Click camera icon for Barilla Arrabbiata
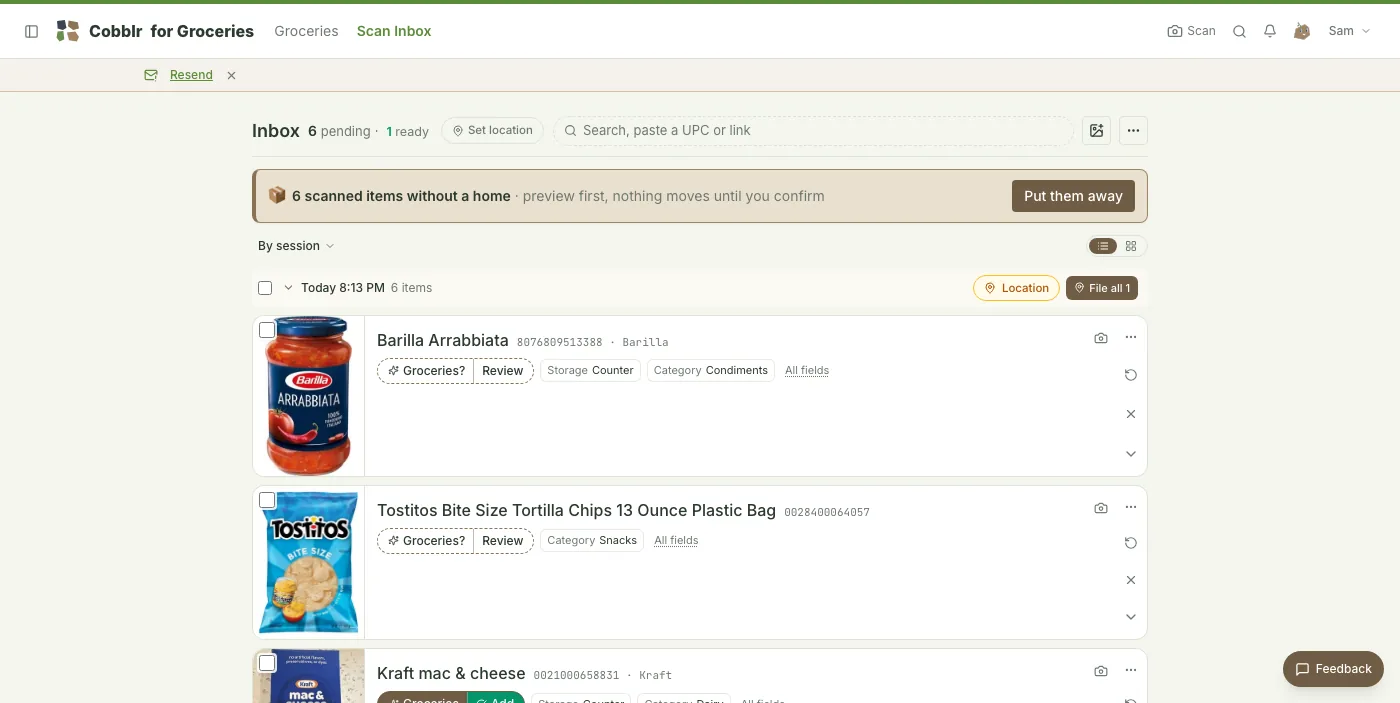This screenshot has width=1400, height=703. 1101,338
